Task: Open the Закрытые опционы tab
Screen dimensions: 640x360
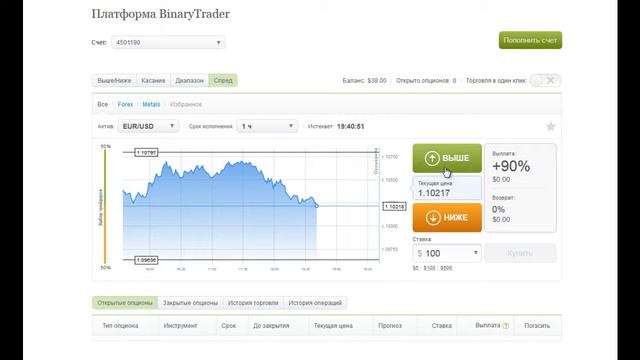Action: (x=190, y=303)
